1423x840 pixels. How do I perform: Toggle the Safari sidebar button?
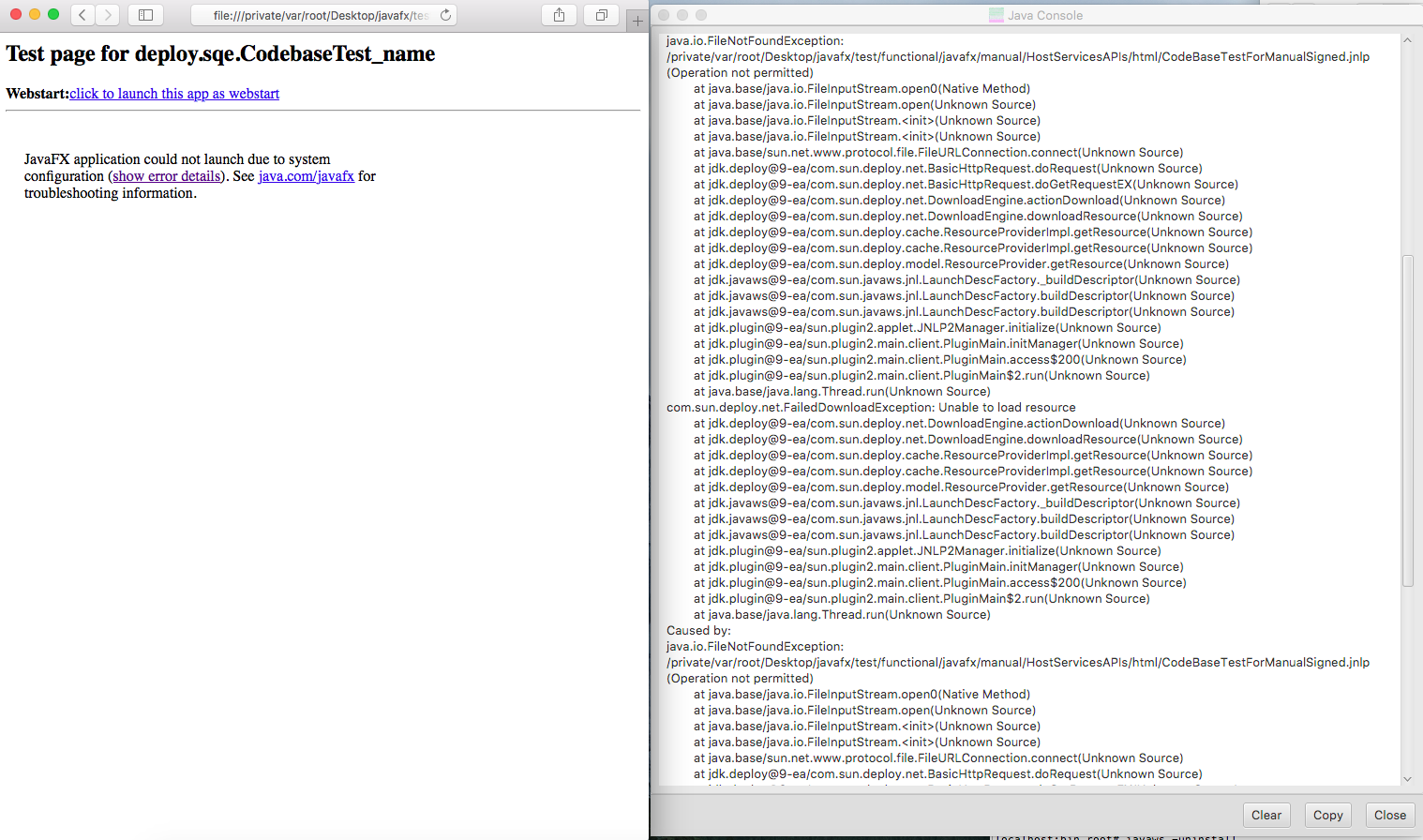click(x=145, y=15)
